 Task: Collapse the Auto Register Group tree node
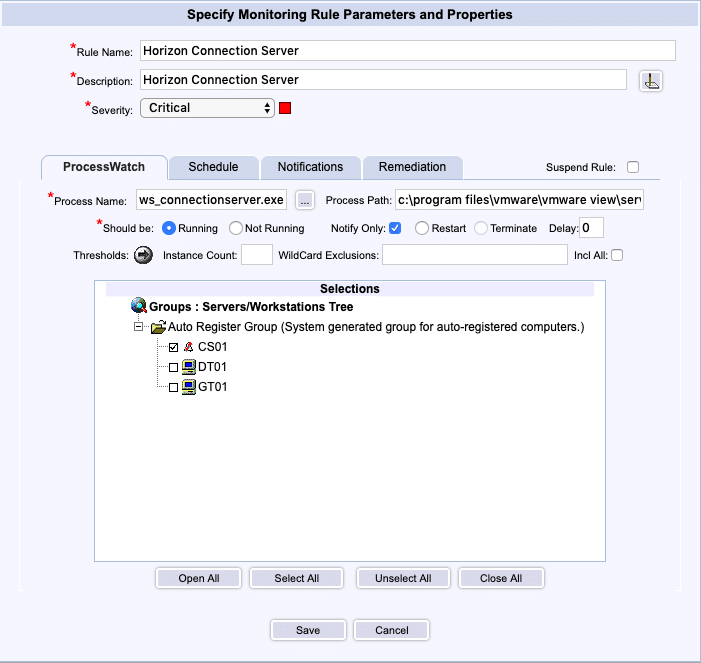139,327
